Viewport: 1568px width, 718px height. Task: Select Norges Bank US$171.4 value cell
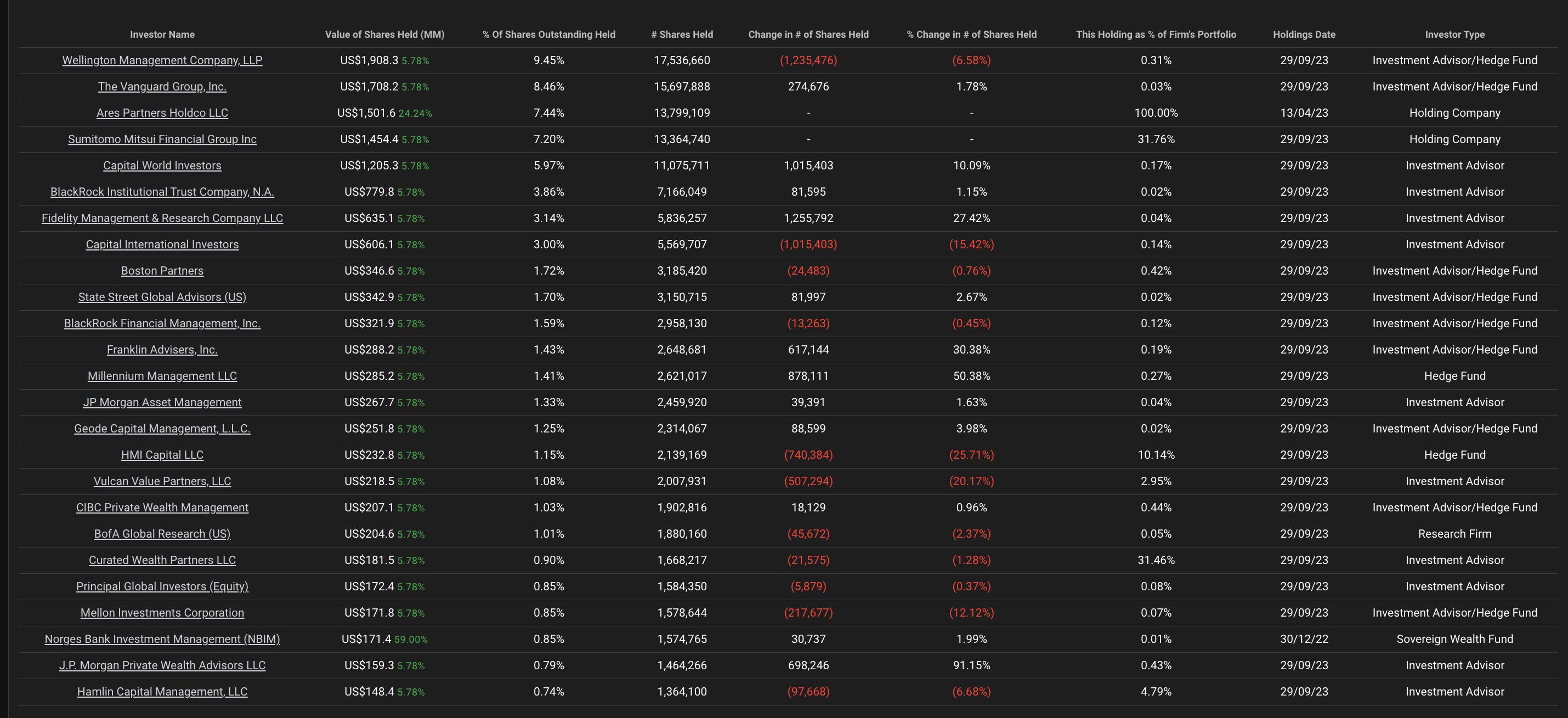(384, 639)
